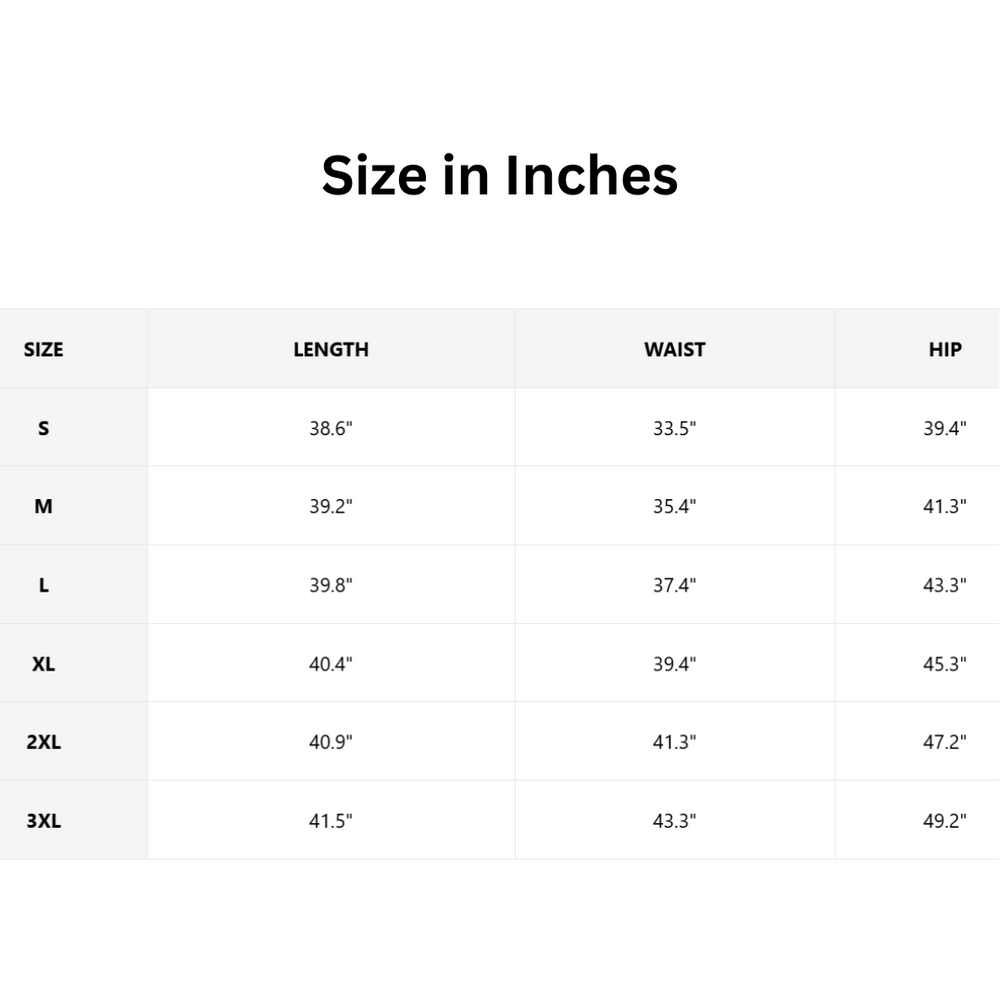The width and height of the screenshot is (1000, 1000).
Task: Click the 33.5" waist value
Action: pos(675,428)
